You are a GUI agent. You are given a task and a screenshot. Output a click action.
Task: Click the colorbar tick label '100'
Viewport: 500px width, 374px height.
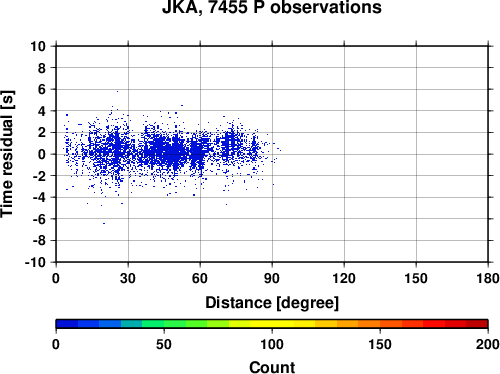[272, 344]
